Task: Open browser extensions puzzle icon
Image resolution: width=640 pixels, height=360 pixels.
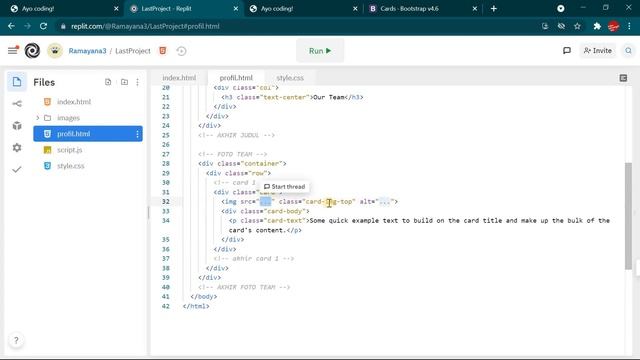Action: [x=597, y=26]
